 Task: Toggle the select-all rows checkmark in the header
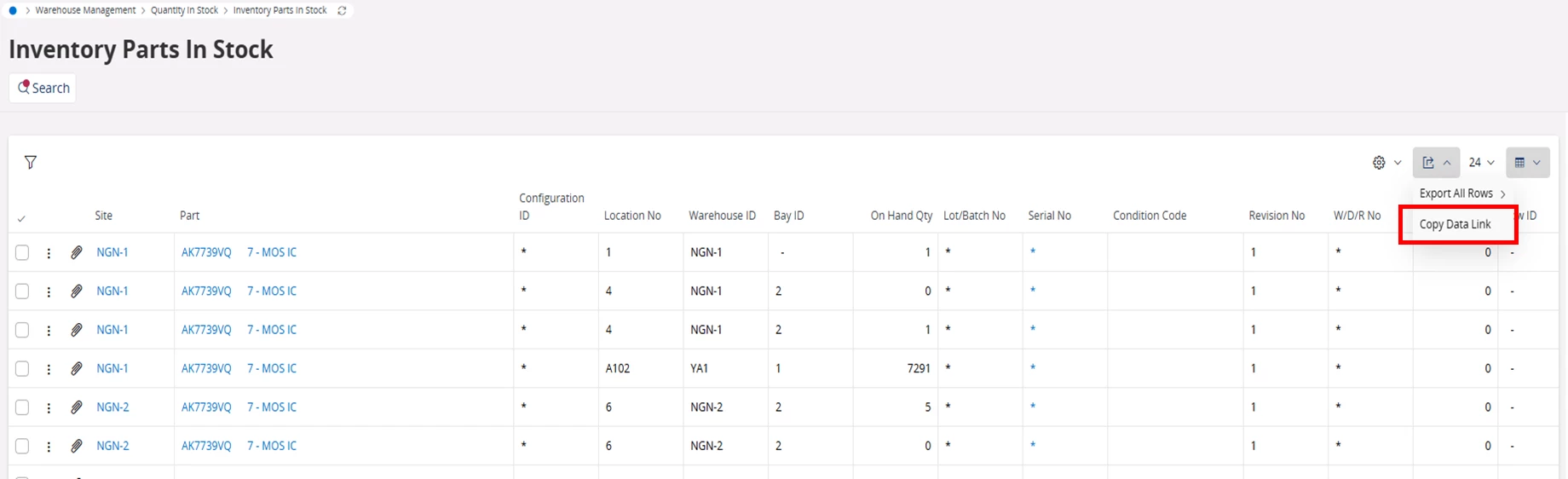coord(21,218)
